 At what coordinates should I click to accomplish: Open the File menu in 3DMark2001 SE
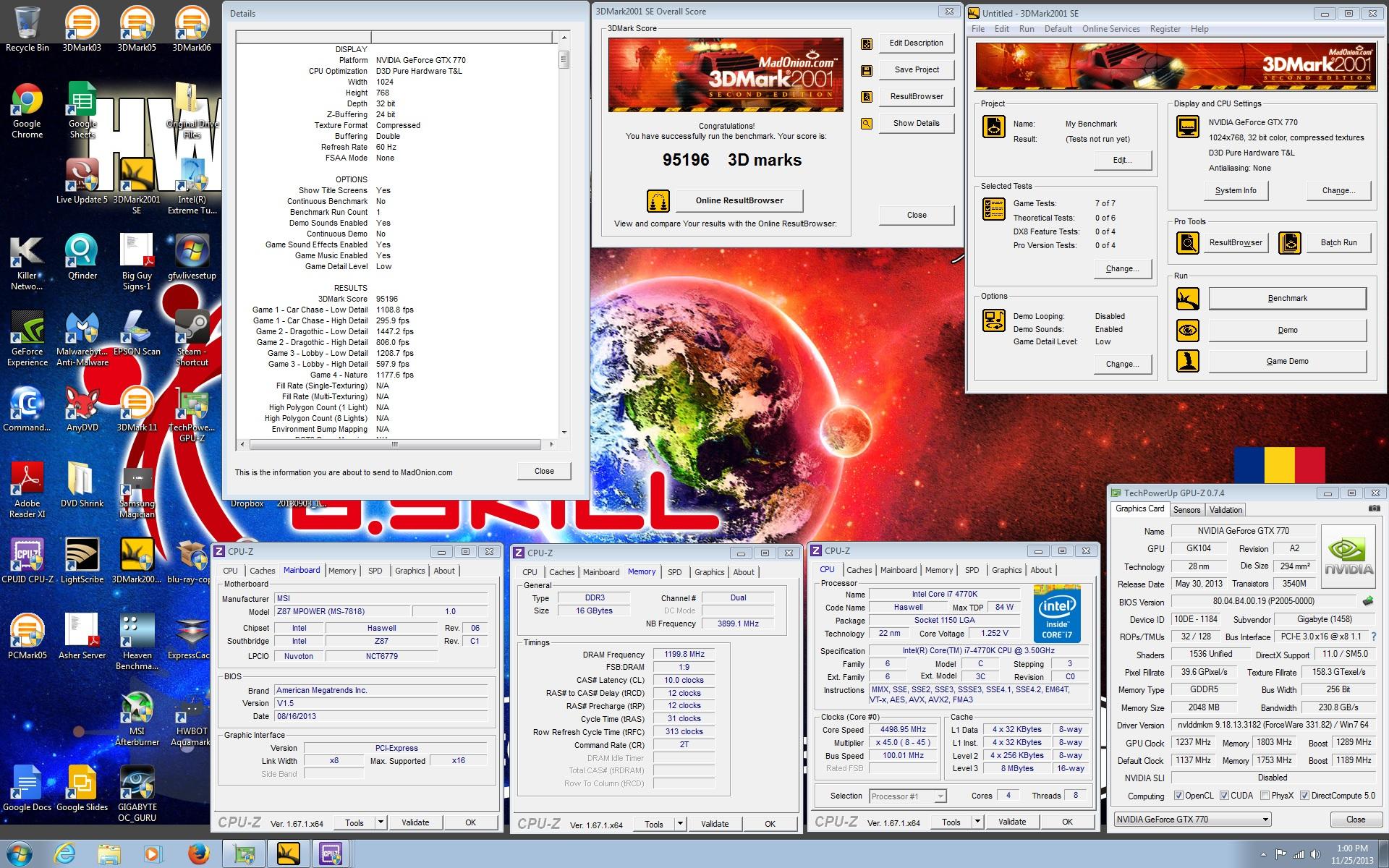[x=978, y=29]
